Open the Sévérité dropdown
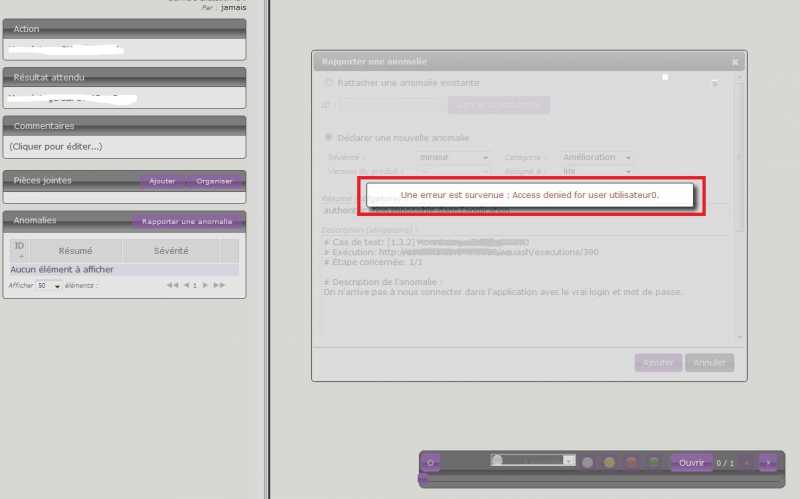 pos(454,157)
